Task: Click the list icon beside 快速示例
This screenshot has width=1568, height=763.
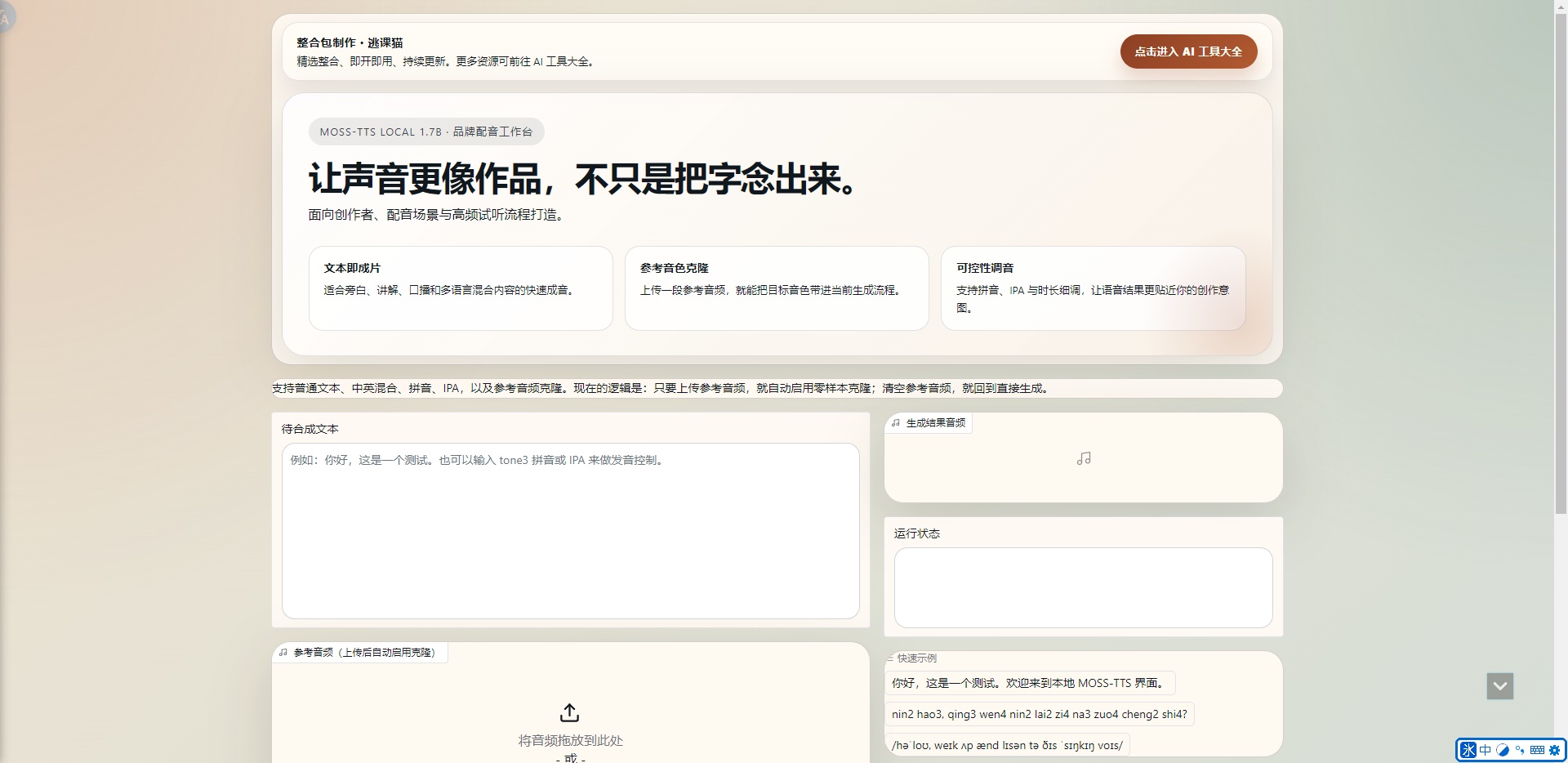Action: (890, 658)
